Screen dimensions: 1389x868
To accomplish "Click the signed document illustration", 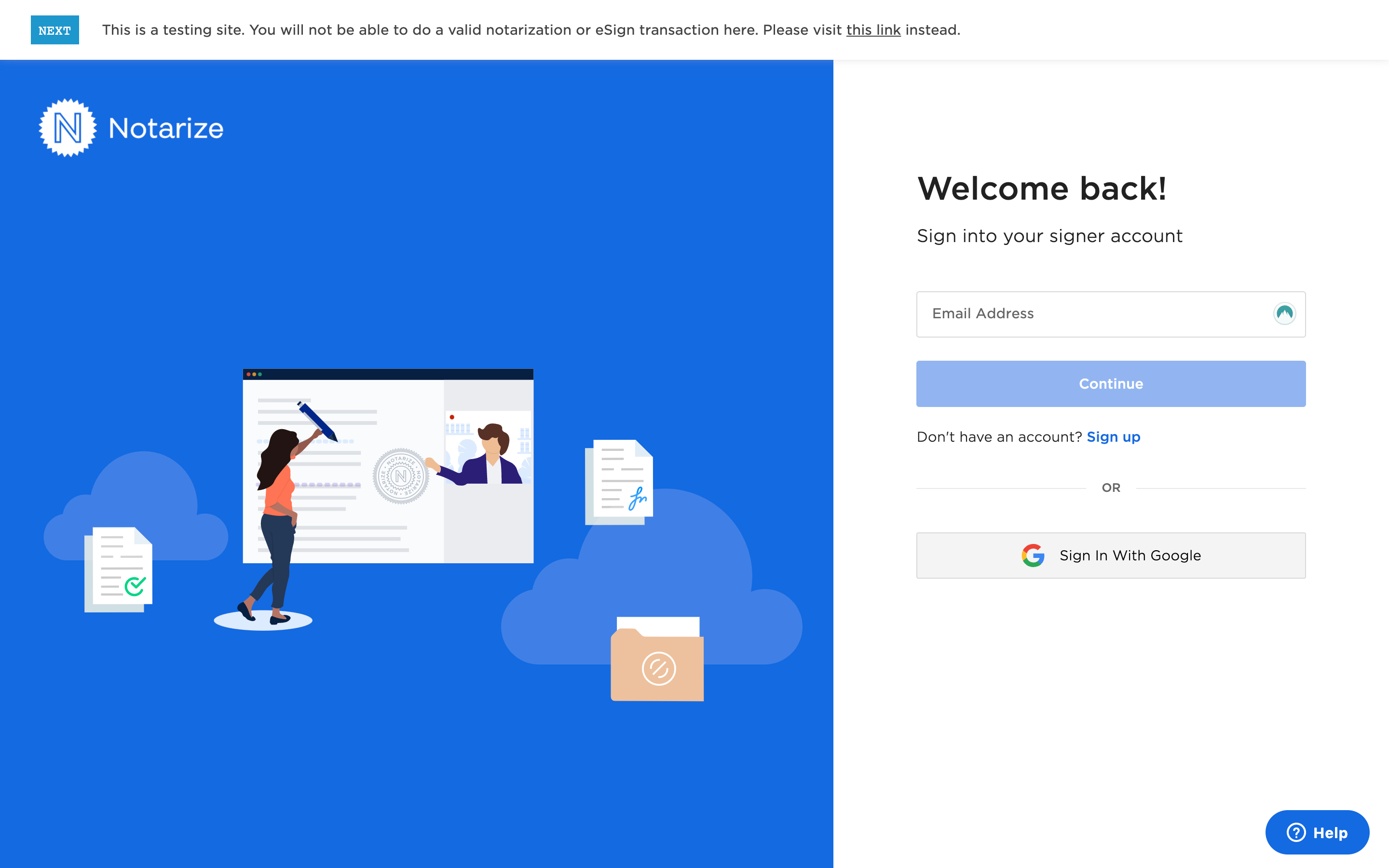I will click(x=619, y=482).
